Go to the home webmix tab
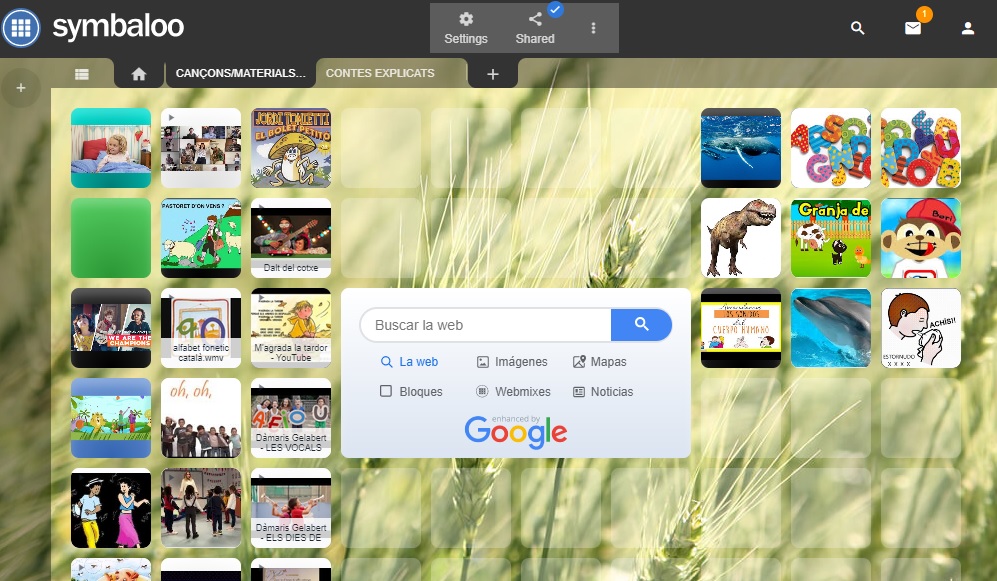The width and height of the screenshot is (997, 581). pyautogui.click(x=139, y=74)
